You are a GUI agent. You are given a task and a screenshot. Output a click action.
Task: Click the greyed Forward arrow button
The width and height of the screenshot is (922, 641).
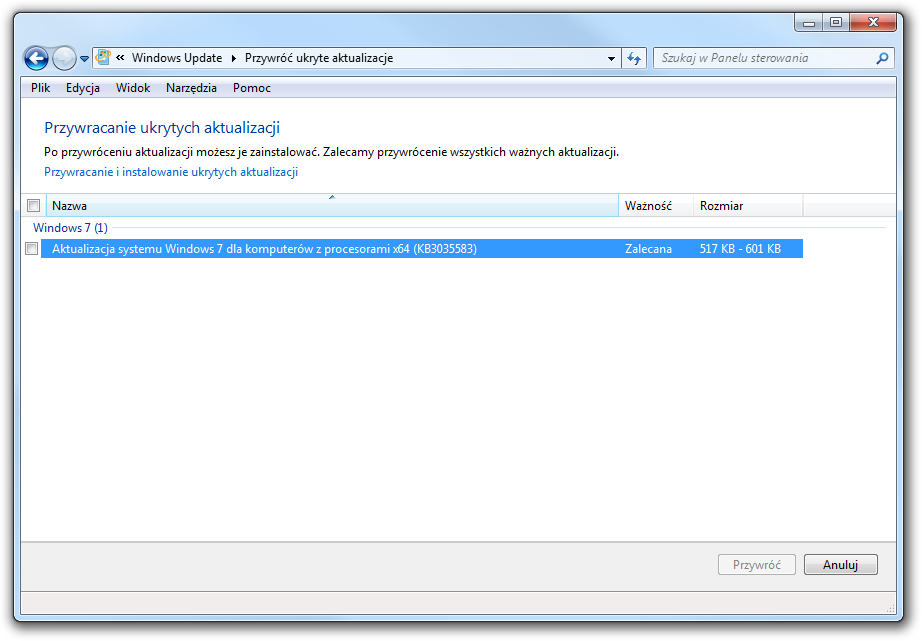coord(64,58)
